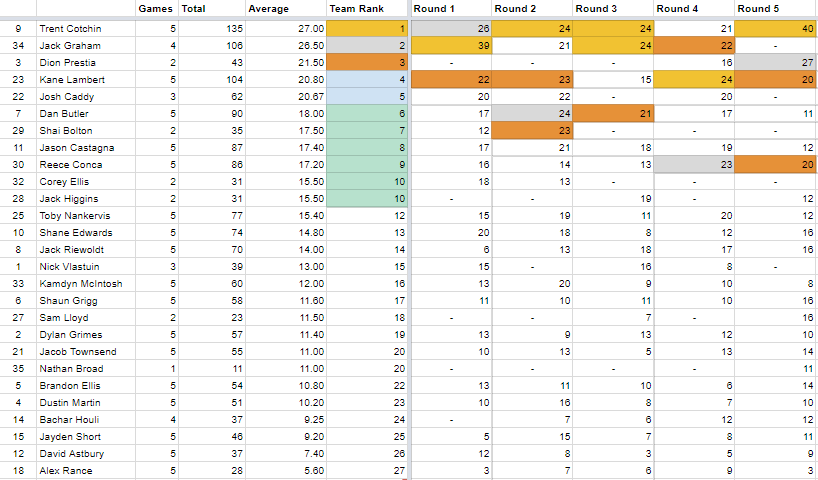
Task: Click Dan Butler's average of 18.00
Action: click(x=284, y=114)
